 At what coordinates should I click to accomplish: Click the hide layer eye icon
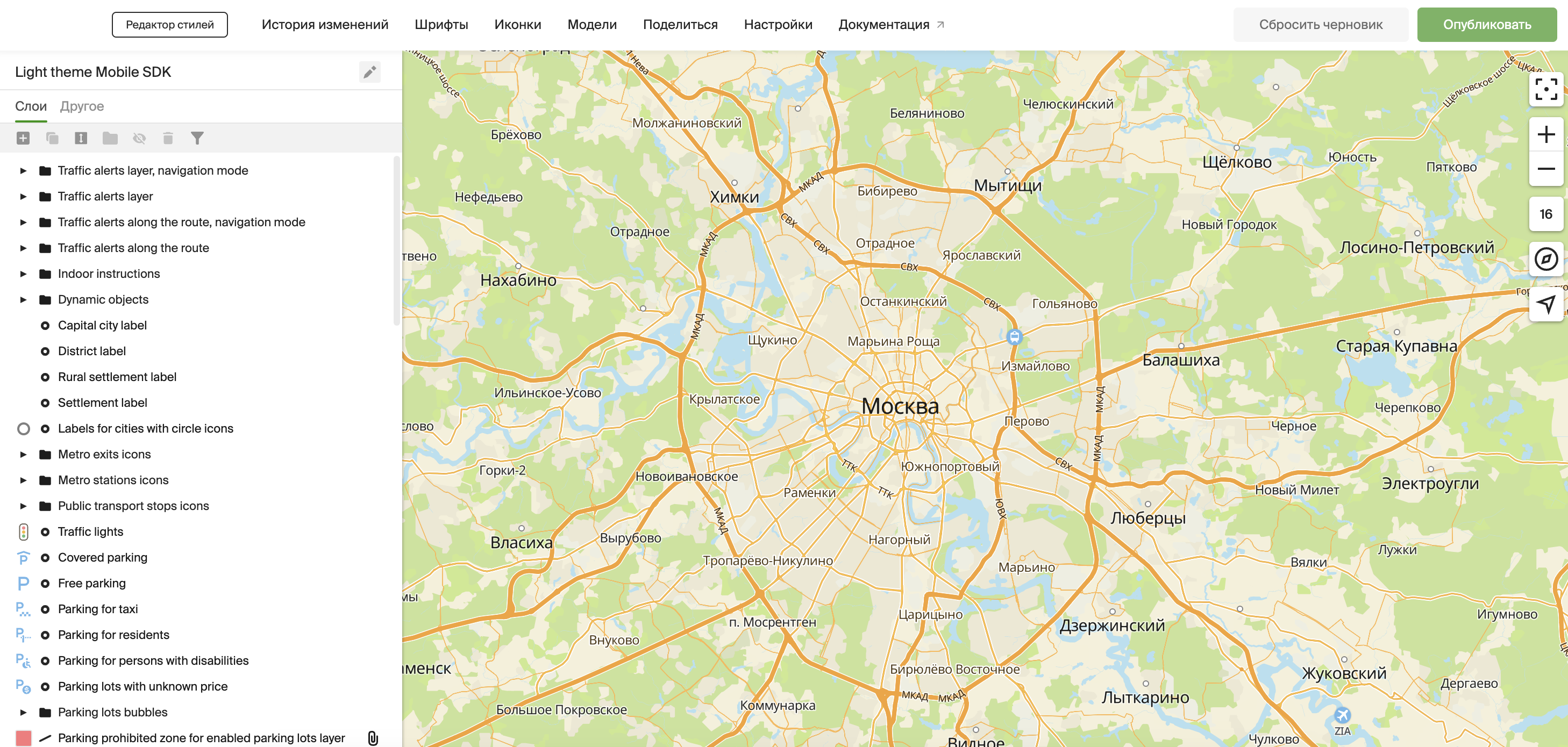tap(139, 138)
